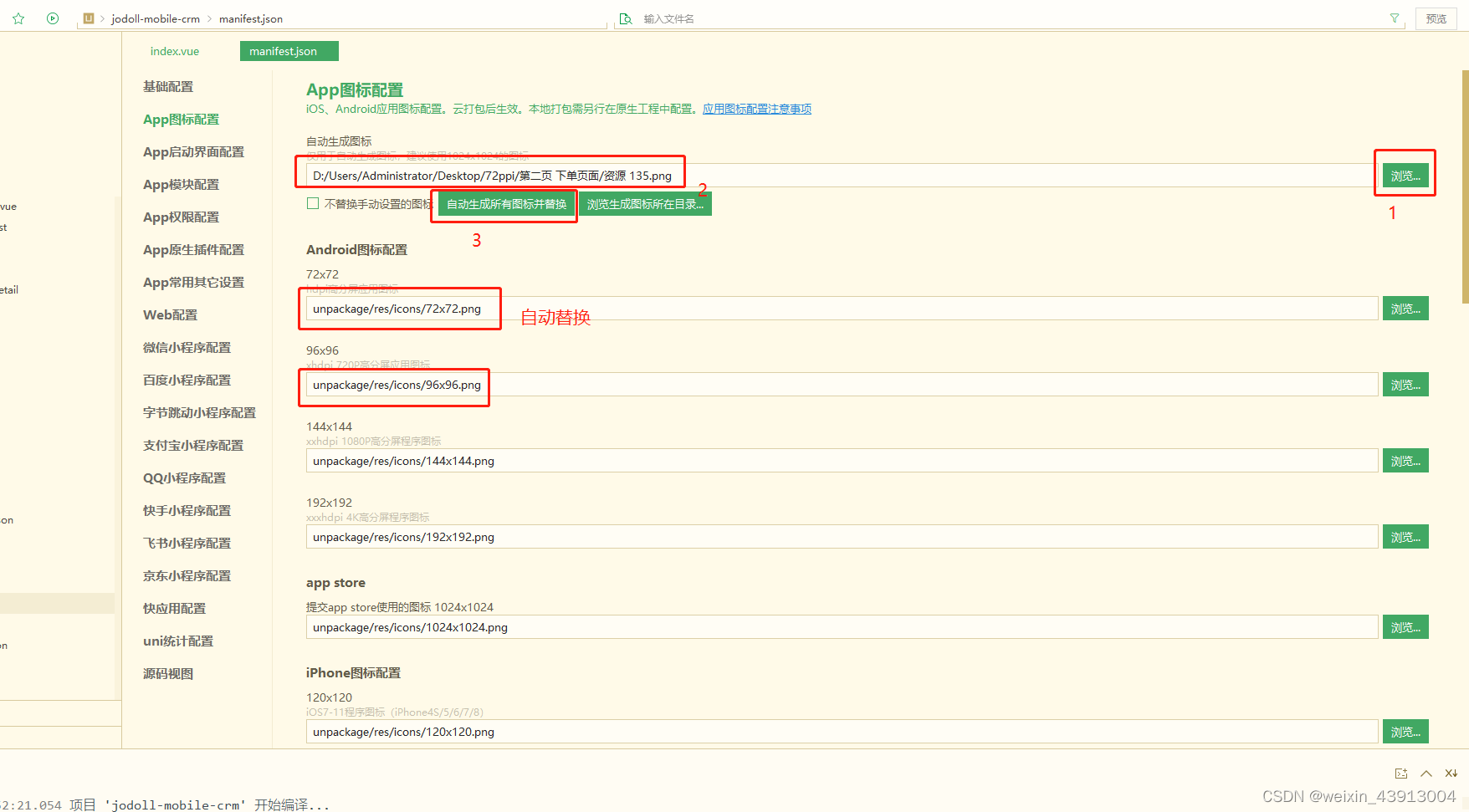Click the auto-generate icon source path field
Image resolution: width=1469 pixels, height=812 pixels.
click(842, 176)
